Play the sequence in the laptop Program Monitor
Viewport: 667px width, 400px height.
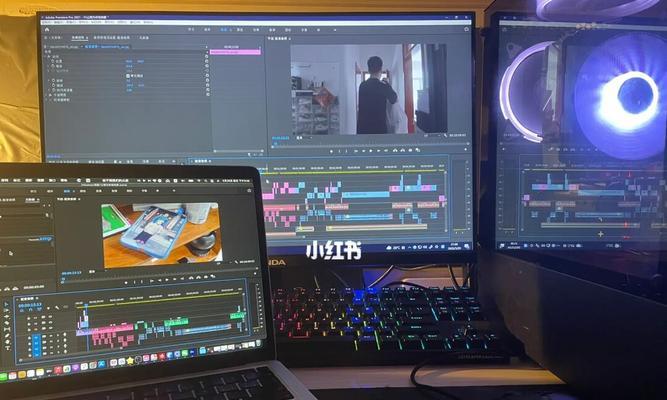tap(167, 280)
